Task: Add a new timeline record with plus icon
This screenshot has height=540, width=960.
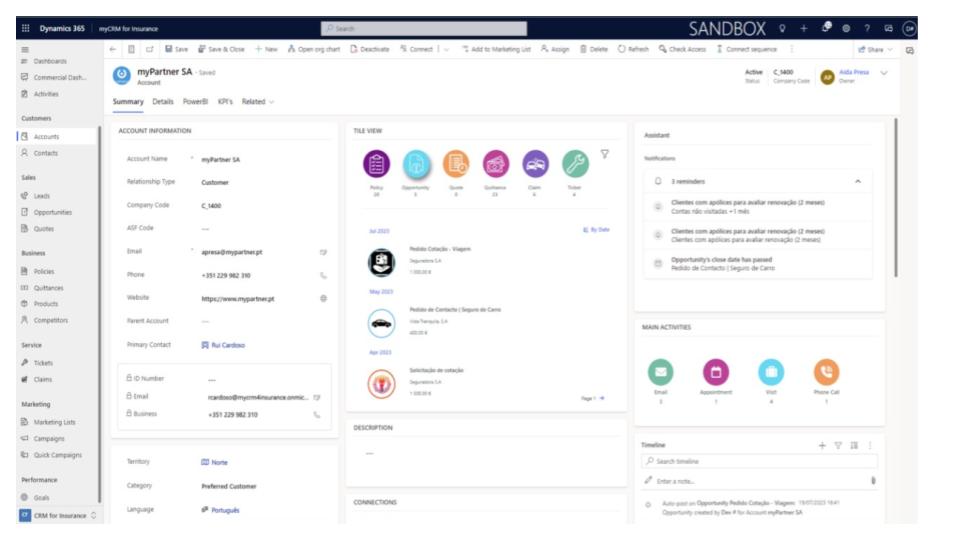Action: point(822,445)
